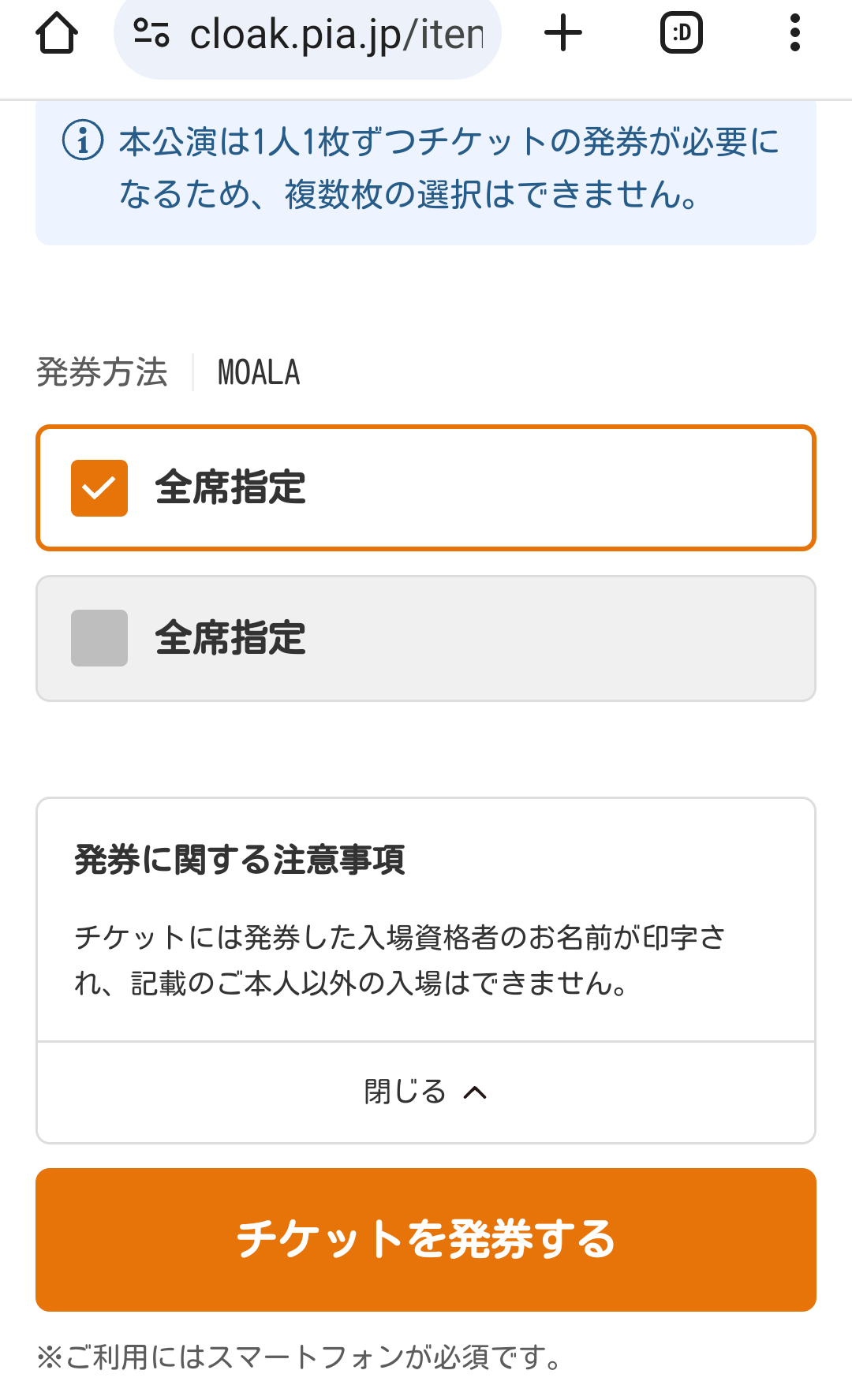Open the three-dot browser menu
Image resolution: width=852 pixels, height=1400 pixels.
tap(794, 34)
